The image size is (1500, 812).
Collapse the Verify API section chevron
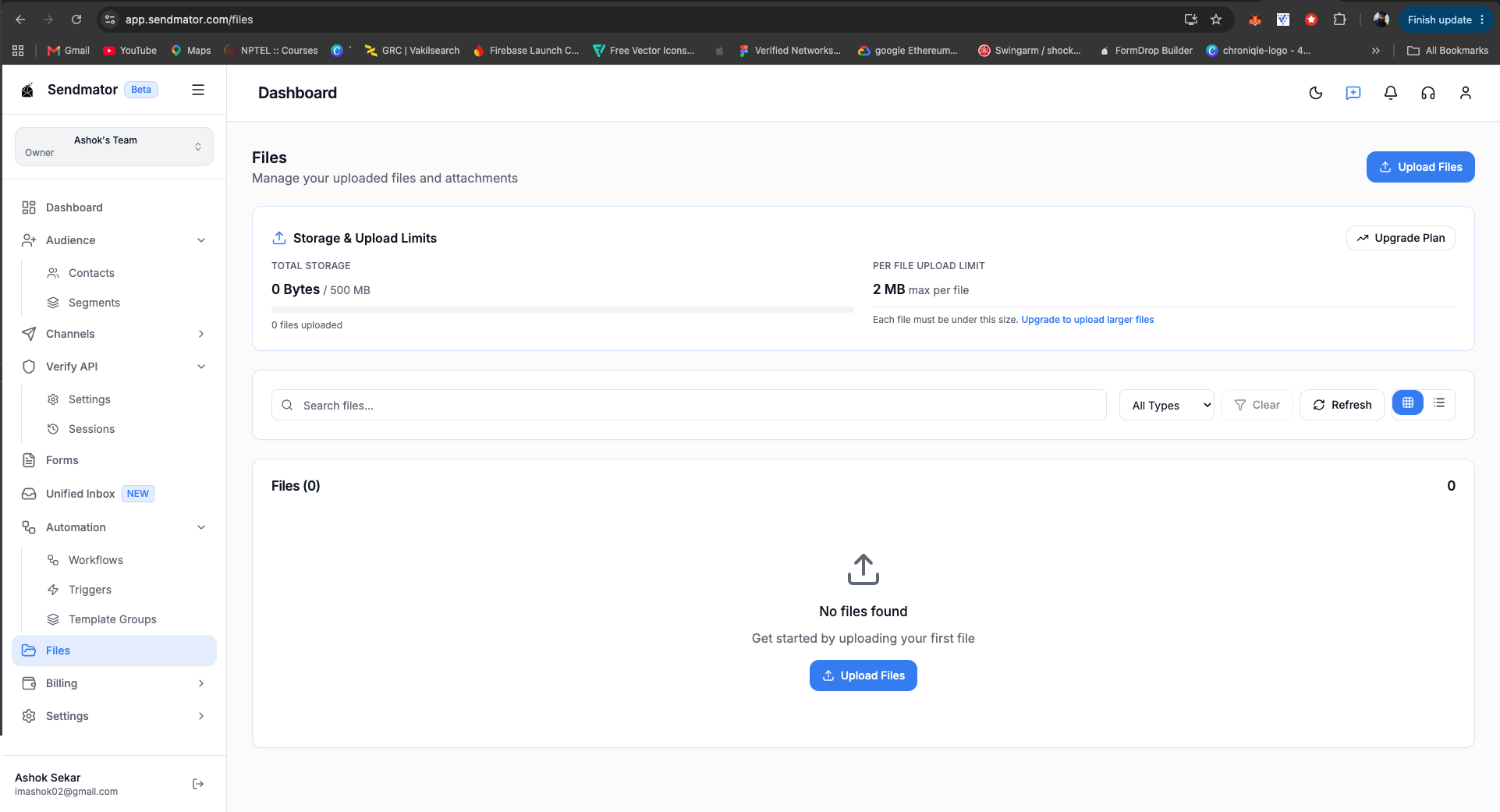(201, 367)
